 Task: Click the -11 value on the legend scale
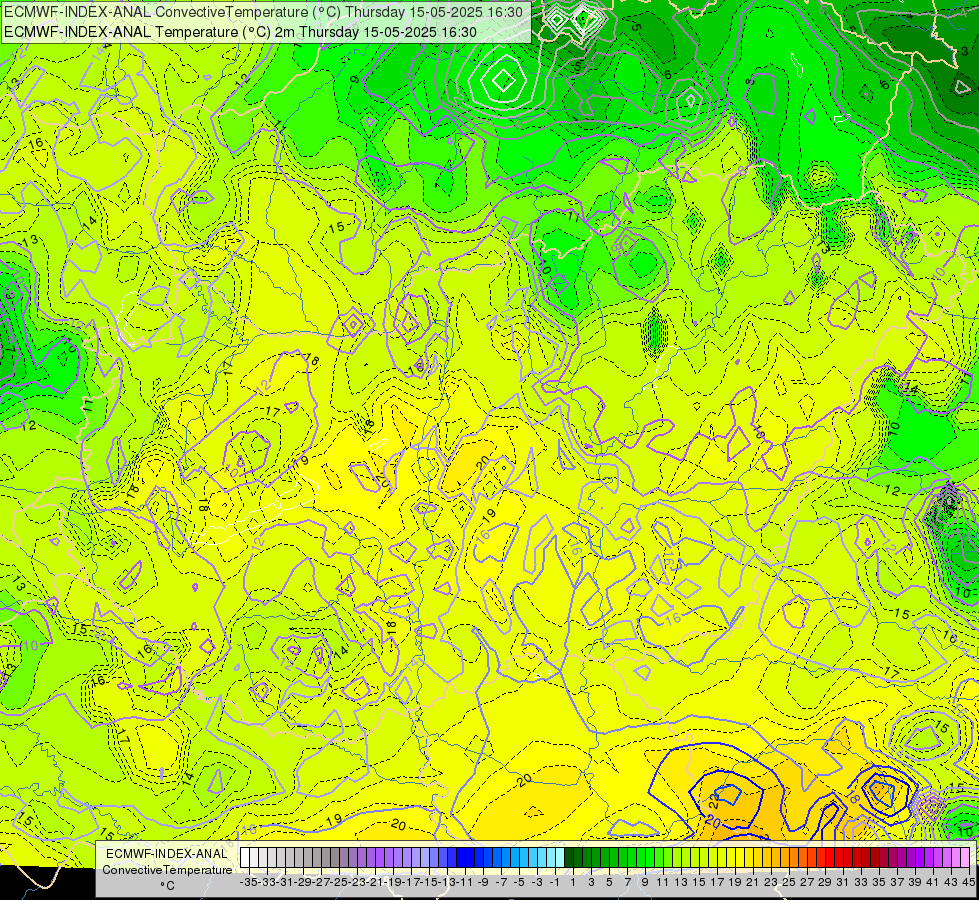pos(465,882)
